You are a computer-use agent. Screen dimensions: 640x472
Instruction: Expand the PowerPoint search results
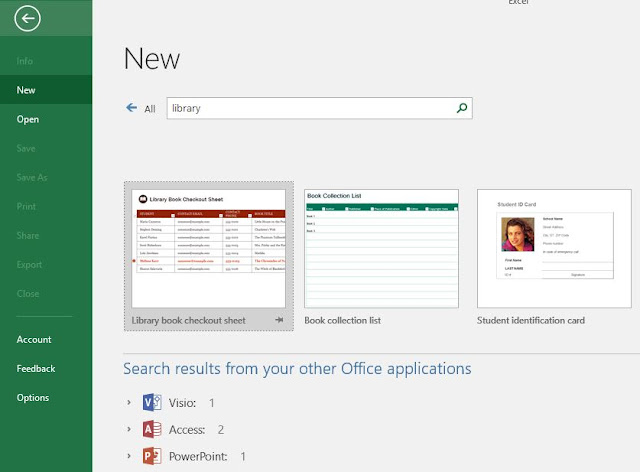[129, 456]
